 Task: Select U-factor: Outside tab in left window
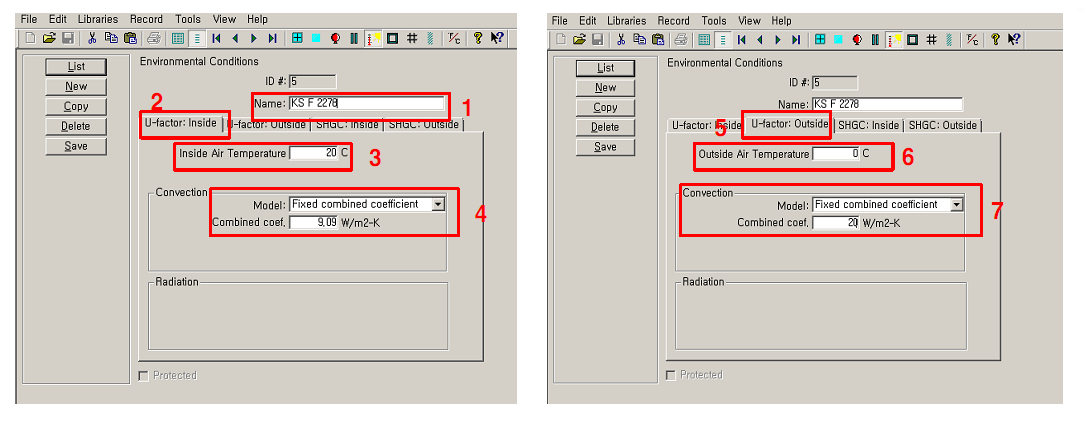pos(267,125)
